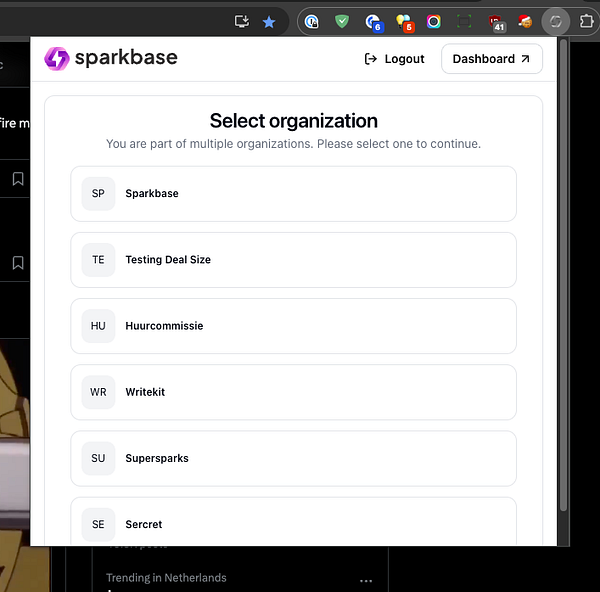The width and height of the screenshot is (600, 592).
Task: Click the sparkbase wordmark text
Action: [x=126, y=58]
